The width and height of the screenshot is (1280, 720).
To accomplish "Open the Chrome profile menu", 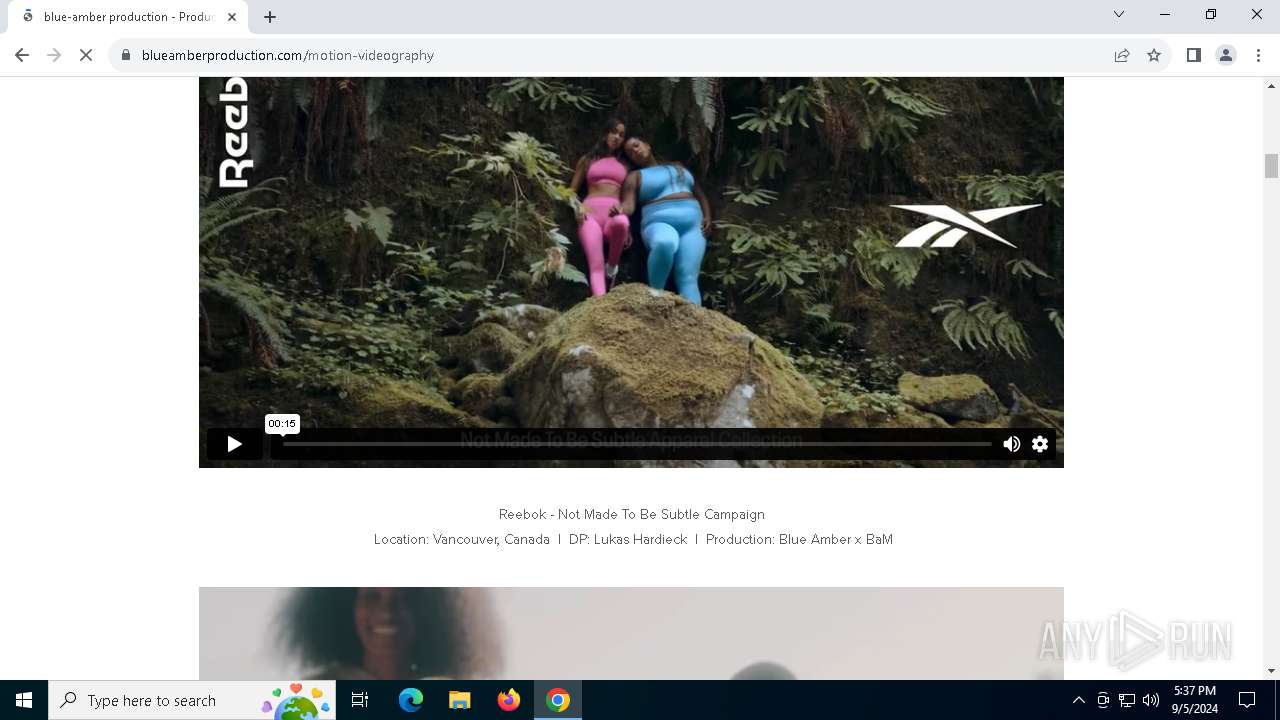I will 1226,55.
